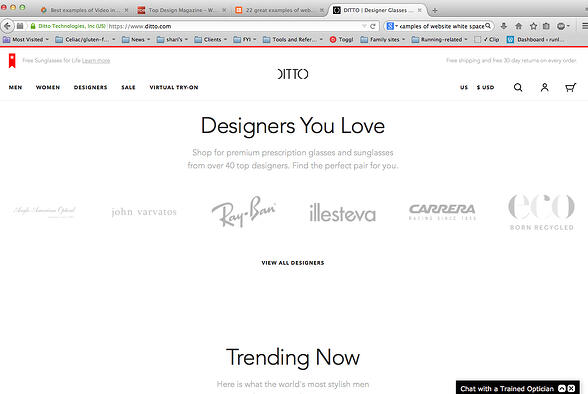This screenshot has height=394, width=588.
Task: Expand the Tools and Refer... bookmarks folder
Action: [292, 39]
